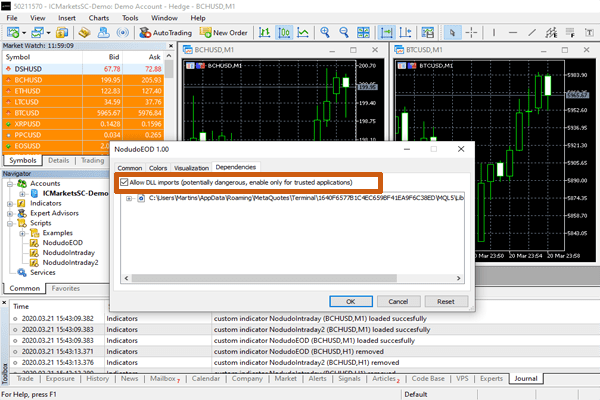The image size is (600, 400).
Task: Switch to the Visualization tab in dialog
Action: coord(191,168)
